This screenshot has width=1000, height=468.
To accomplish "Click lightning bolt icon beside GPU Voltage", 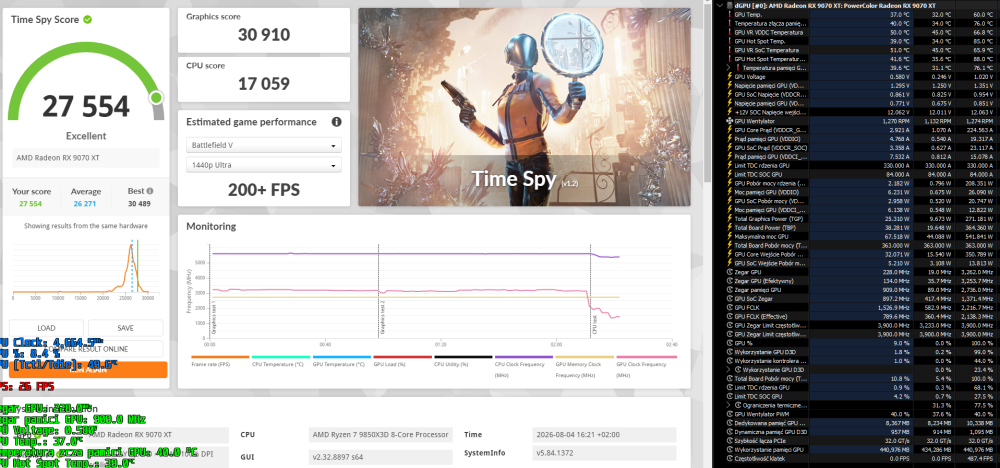I will [731, 77].
